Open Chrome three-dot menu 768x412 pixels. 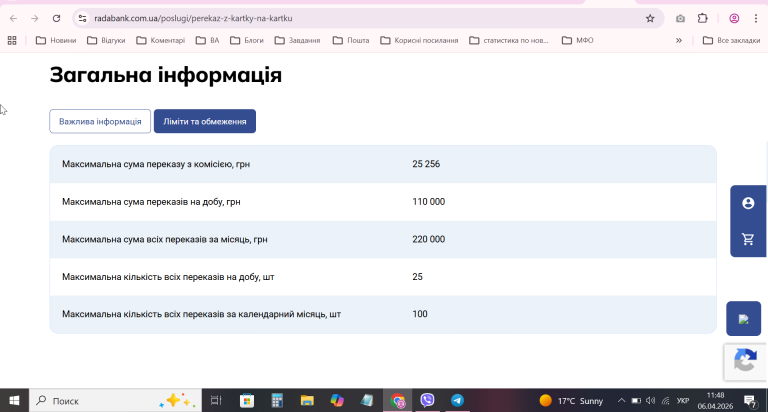[x=756, y=19]
